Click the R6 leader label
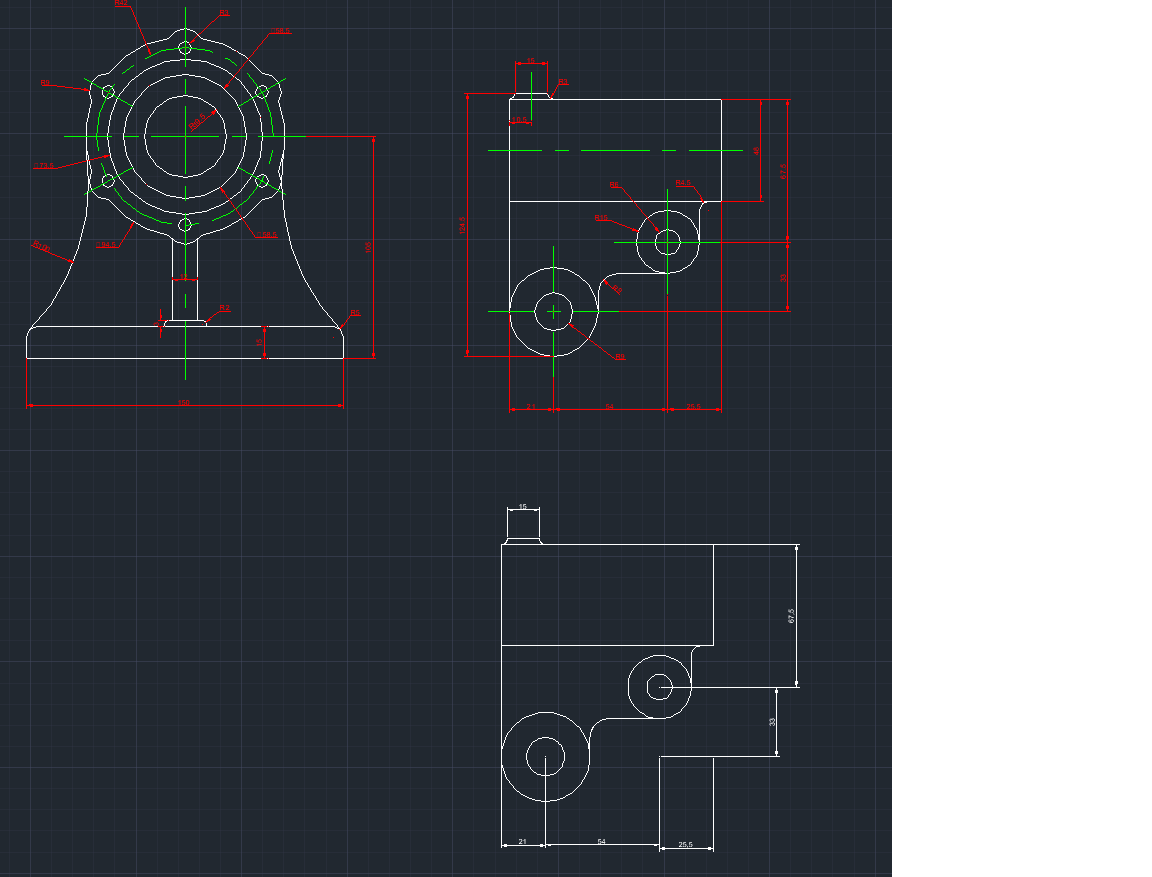1152x877 pixels. pos(614,185)
